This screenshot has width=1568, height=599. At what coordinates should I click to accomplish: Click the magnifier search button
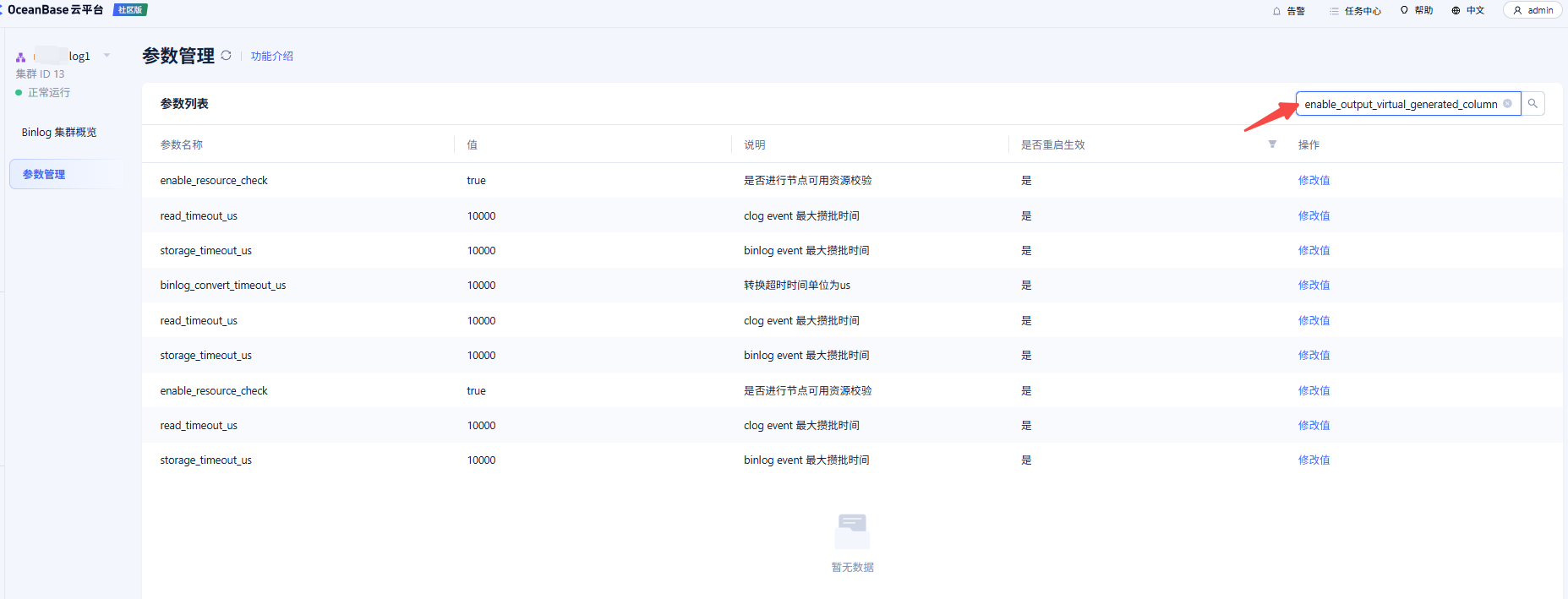(x=1532, y=104)
